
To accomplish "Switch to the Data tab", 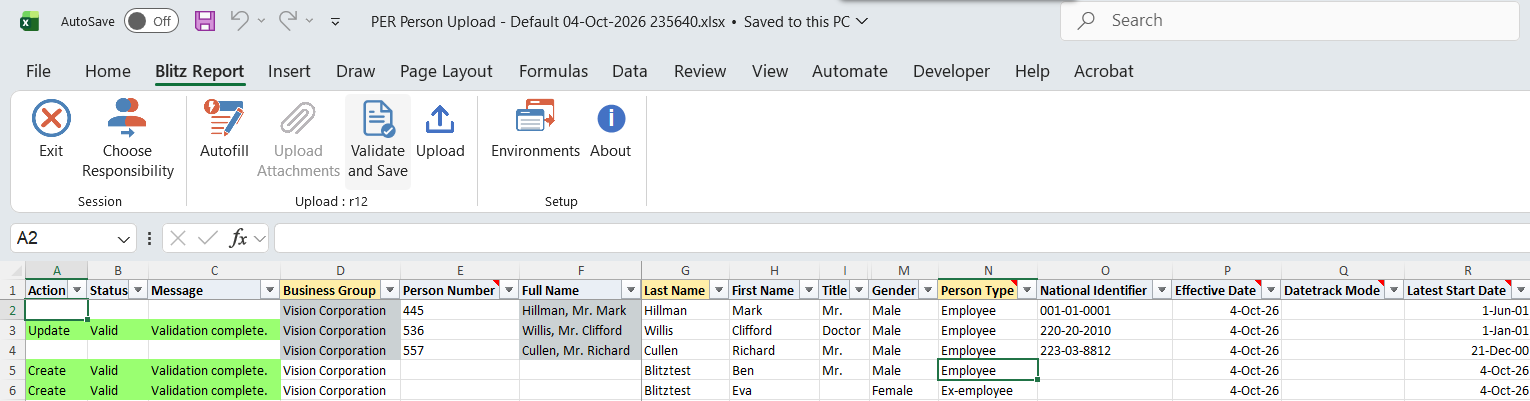I will (x=630, y=71).
